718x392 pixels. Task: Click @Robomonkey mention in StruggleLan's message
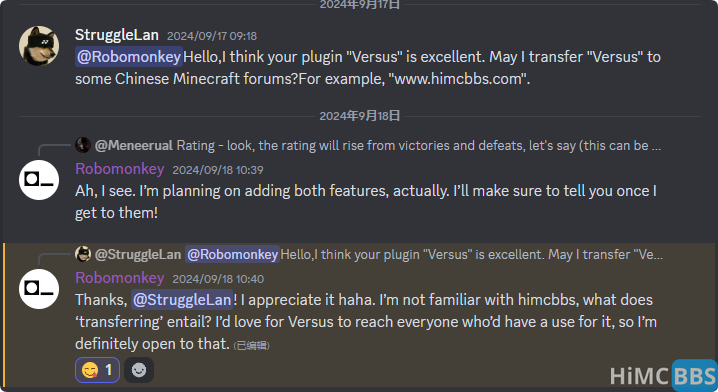129,57
